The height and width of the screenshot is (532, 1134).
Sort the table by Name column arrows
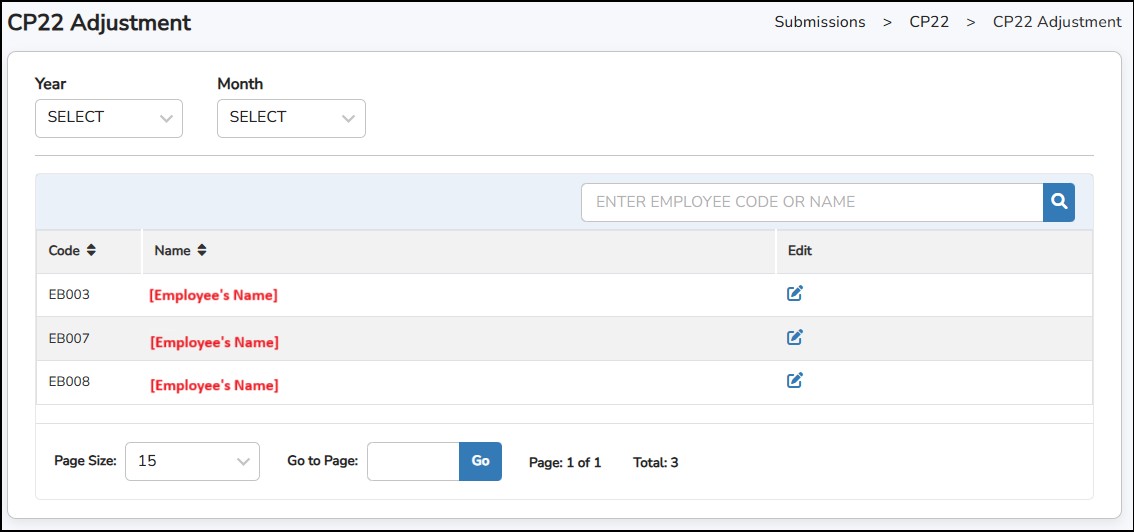point(201,251)
